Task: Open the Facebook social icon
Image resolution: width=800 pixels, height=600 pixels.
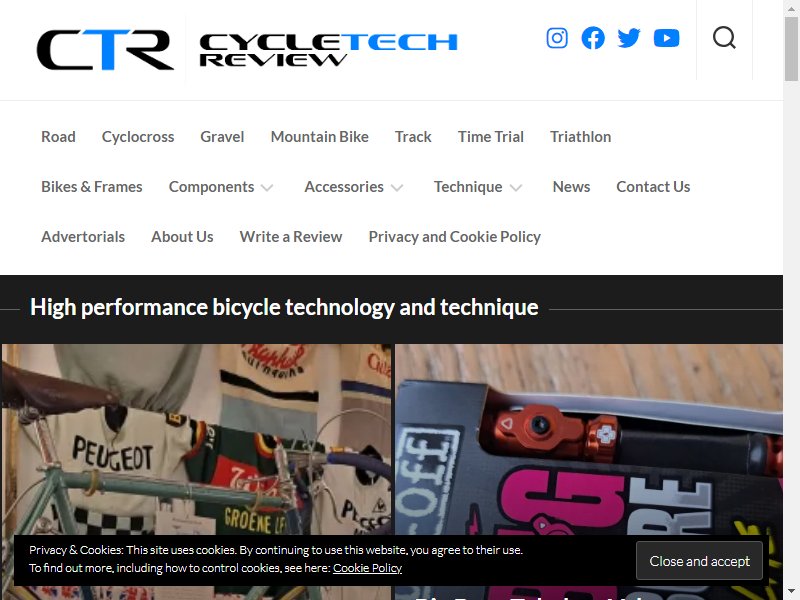Action: click(x=593, y=38)
